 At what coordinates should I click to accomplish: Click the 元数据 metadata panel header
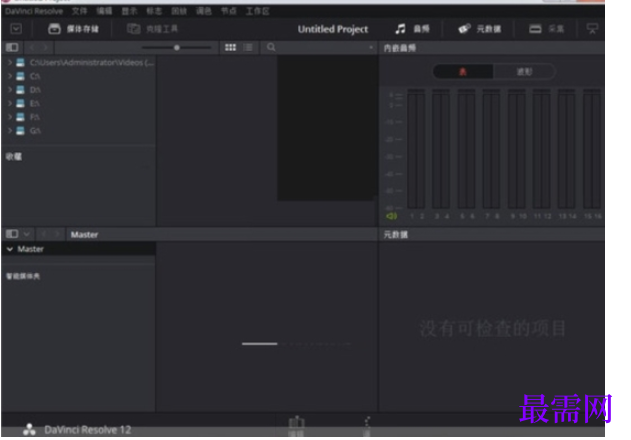[x=396, y=235]
